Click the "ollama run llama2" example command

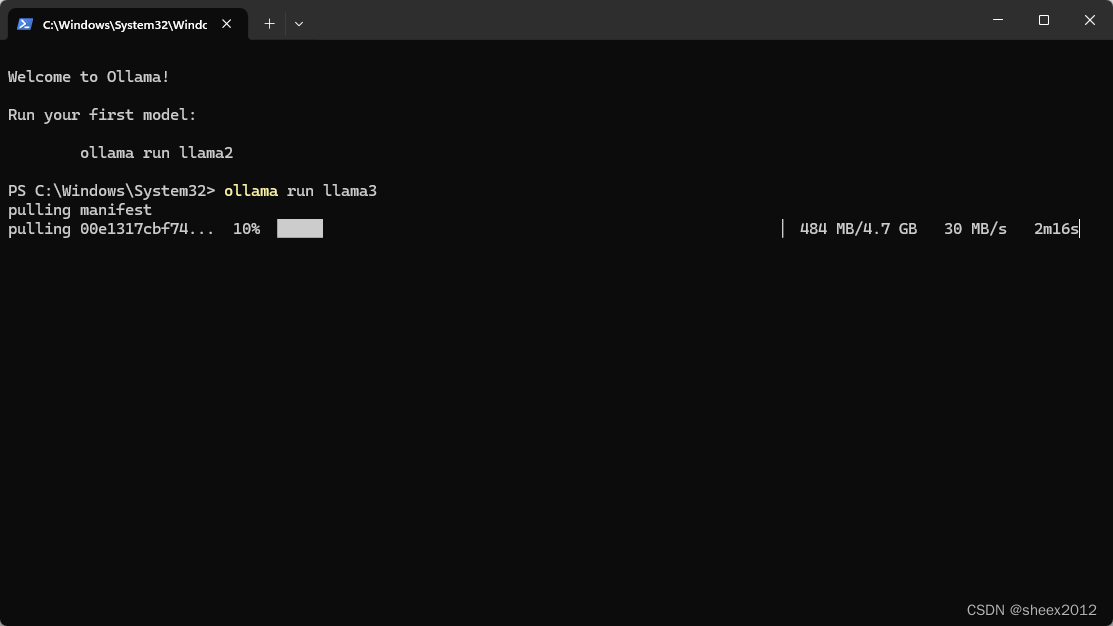(156, 153)
